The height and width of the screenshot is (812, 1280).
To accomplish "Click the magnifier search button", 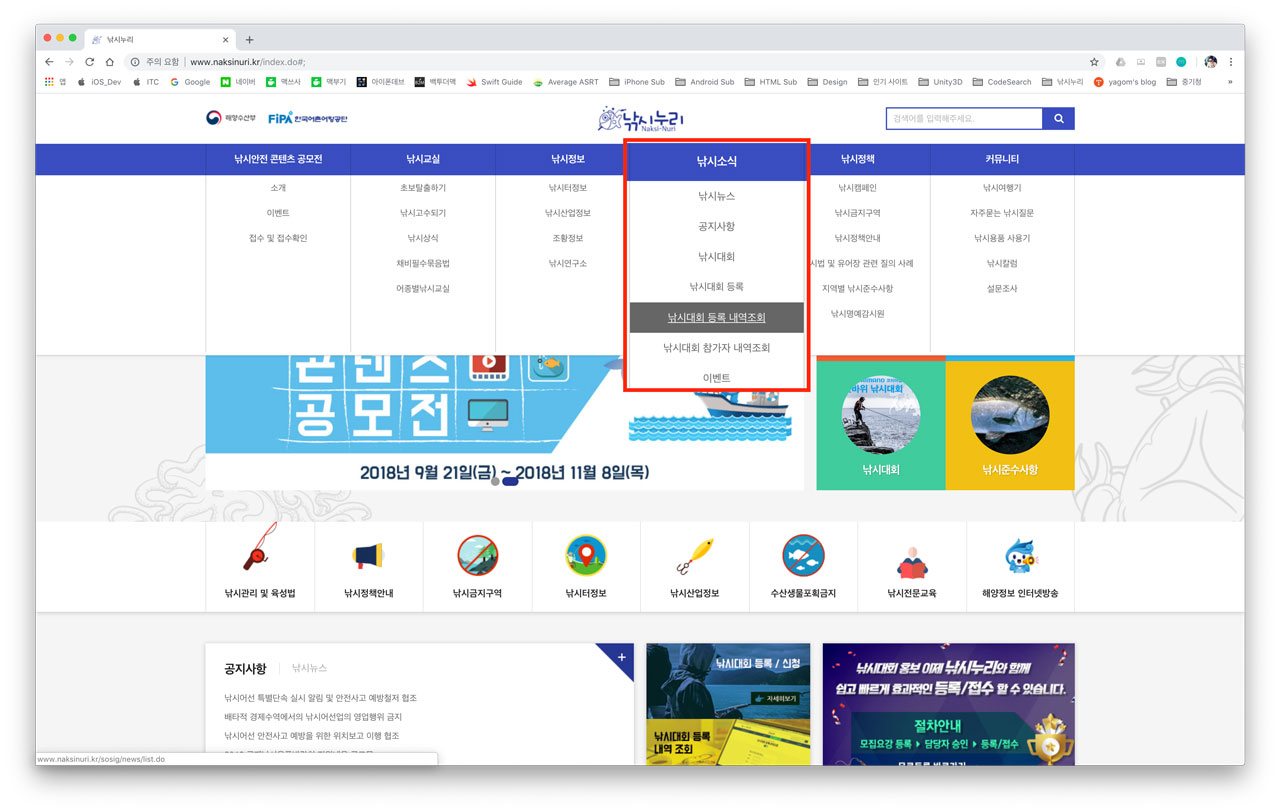I will coord(1058,119).
